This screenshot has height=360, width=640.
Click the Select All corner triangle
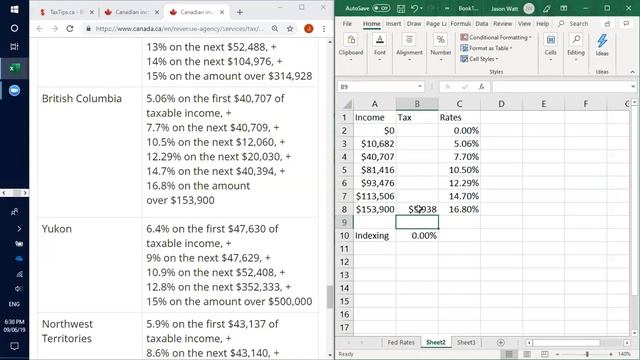click(347, 104)
